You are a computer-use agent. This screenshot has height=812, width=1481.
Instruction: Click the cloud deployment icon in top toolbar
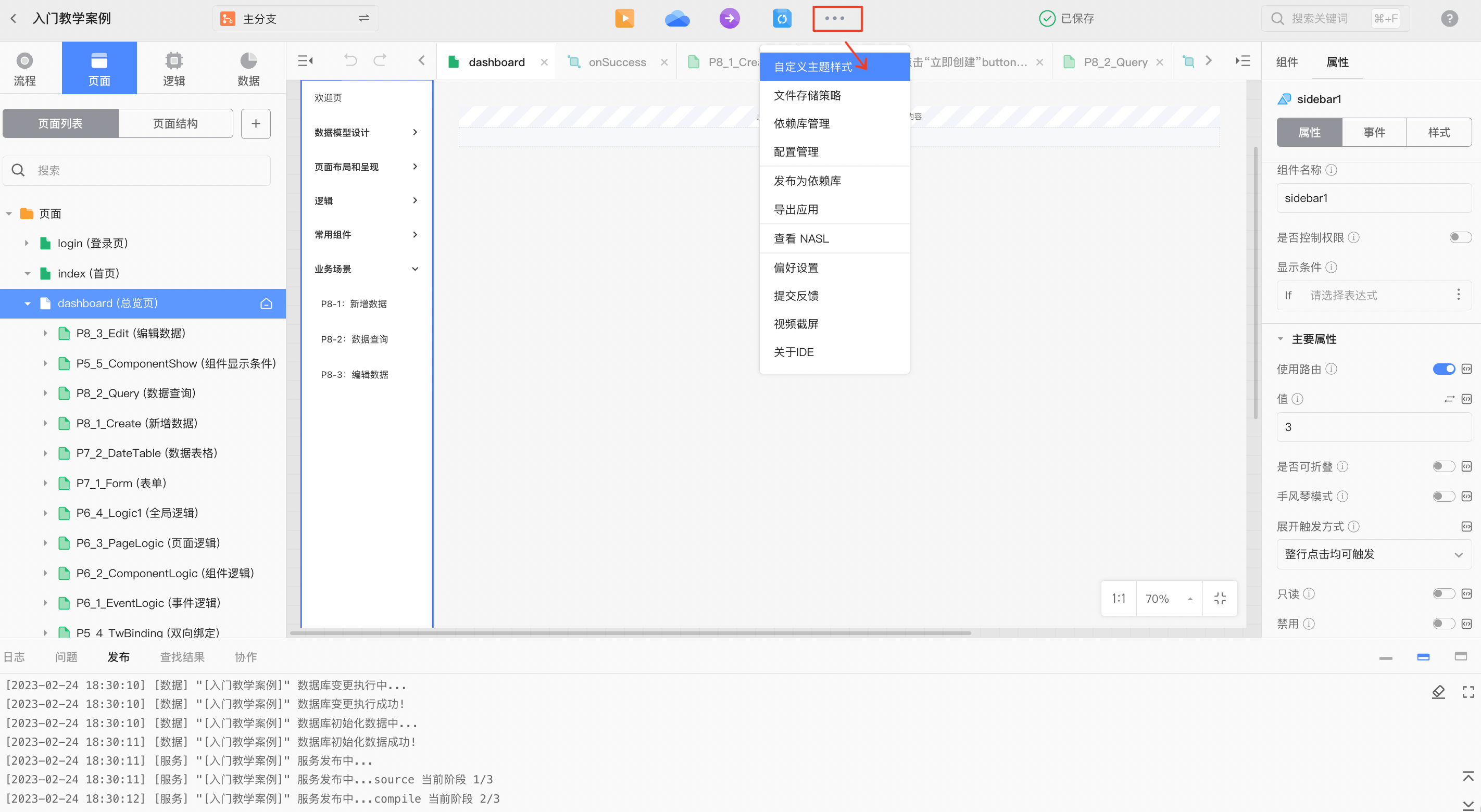676,18
